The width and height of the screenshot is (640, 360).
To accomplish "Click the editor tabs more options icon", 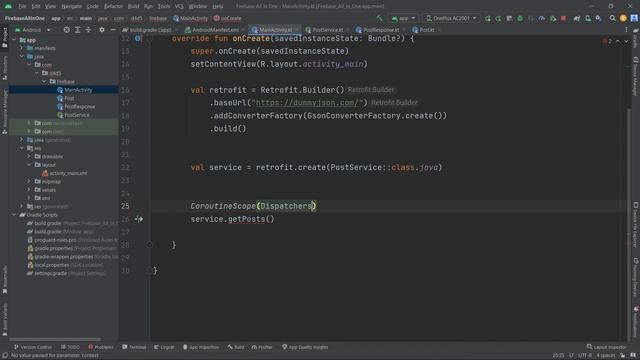I will click(x=626, y=30).
